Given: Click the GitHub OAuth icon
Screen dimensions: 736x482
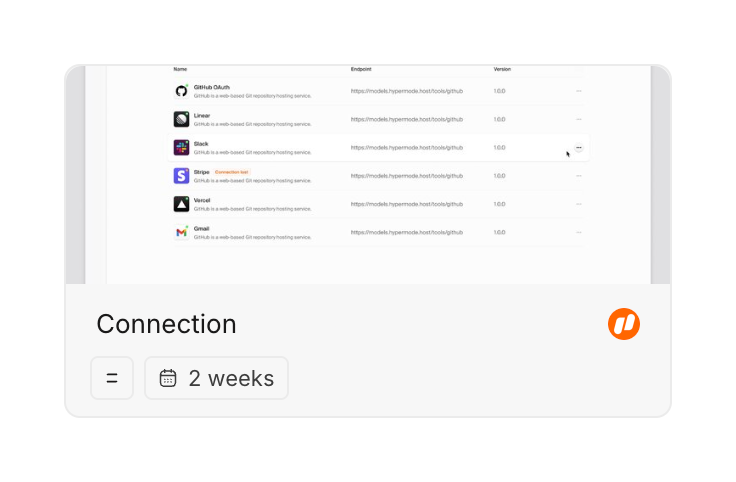Looking at the screenshot, I should pos(181,91).
